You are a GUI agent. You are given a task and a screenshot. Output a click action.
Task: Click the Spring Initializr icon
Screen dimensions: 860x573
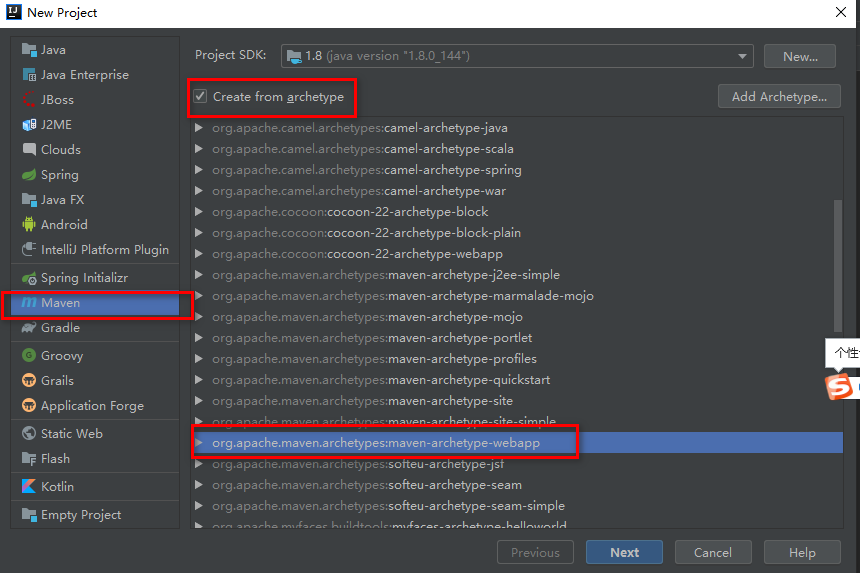coord(29,278)
